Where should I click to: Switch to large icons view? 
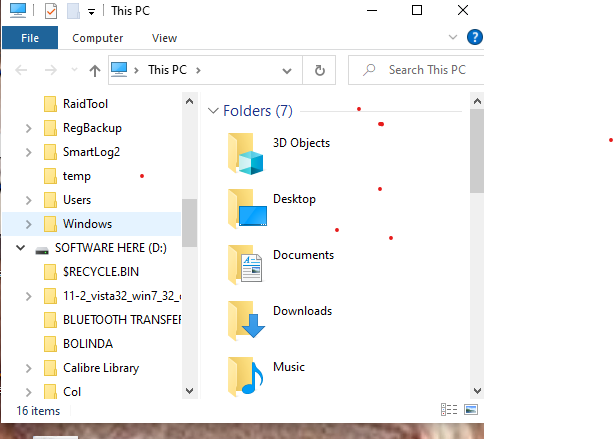coord(471,410)
